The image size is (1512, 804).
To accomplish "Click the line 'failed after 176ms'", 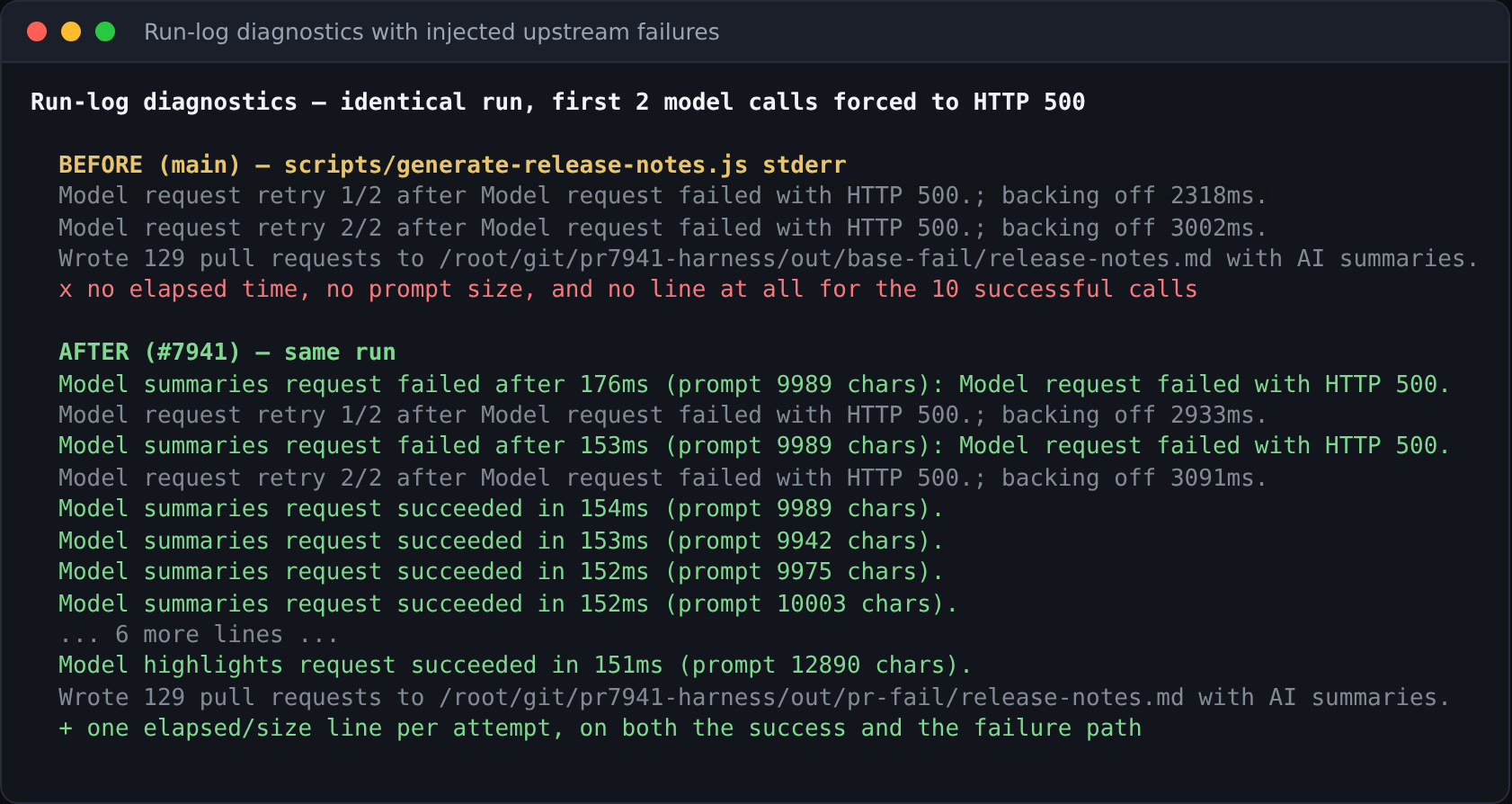I will pos(754,384).
